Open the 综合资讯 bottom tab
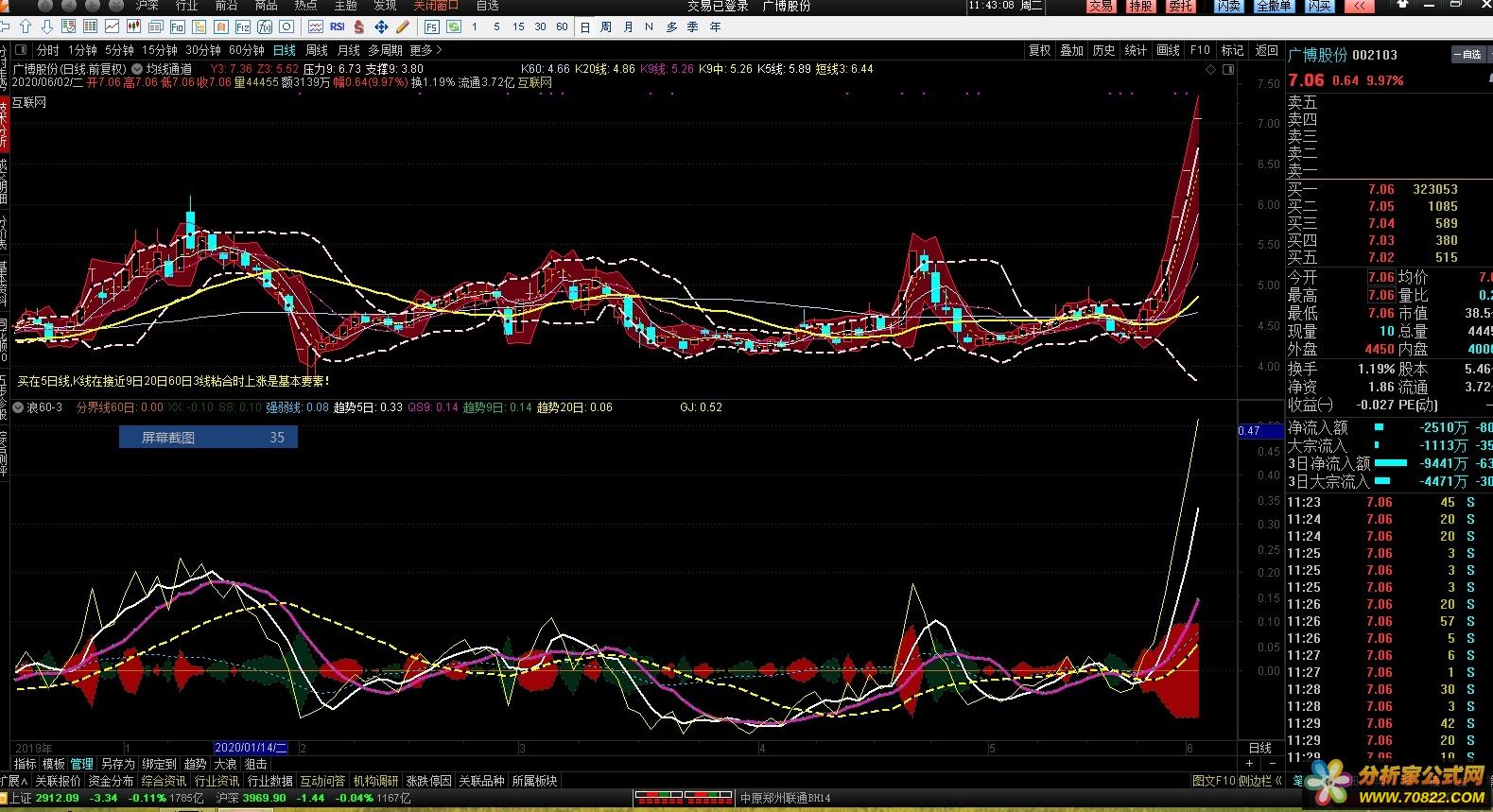Image resolution: width=1493 pixels, height=812 pixels. click(x=164, y=781)
